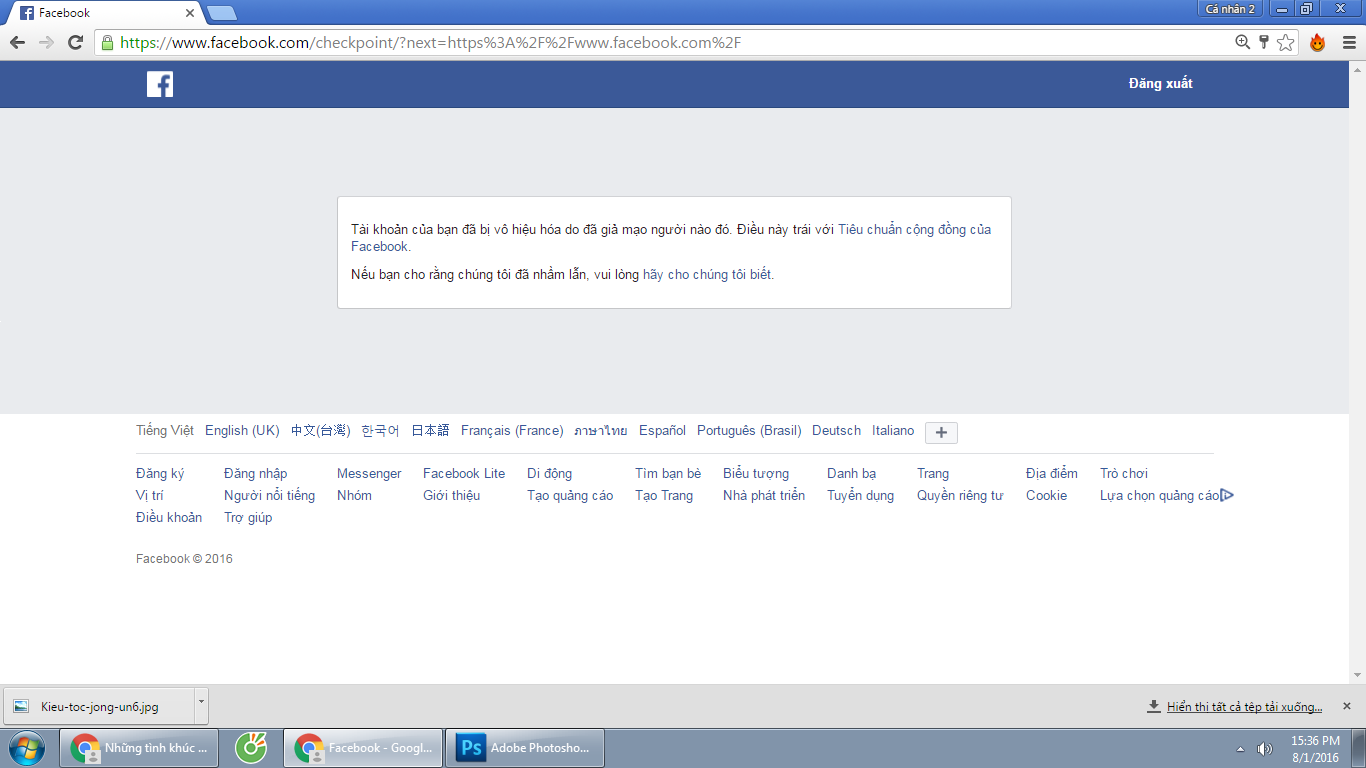This screenshot has width=1366, height=768.
Task: Show hidden tray icons arrow
Action: pyautogui.click(x=1241, y=749)
